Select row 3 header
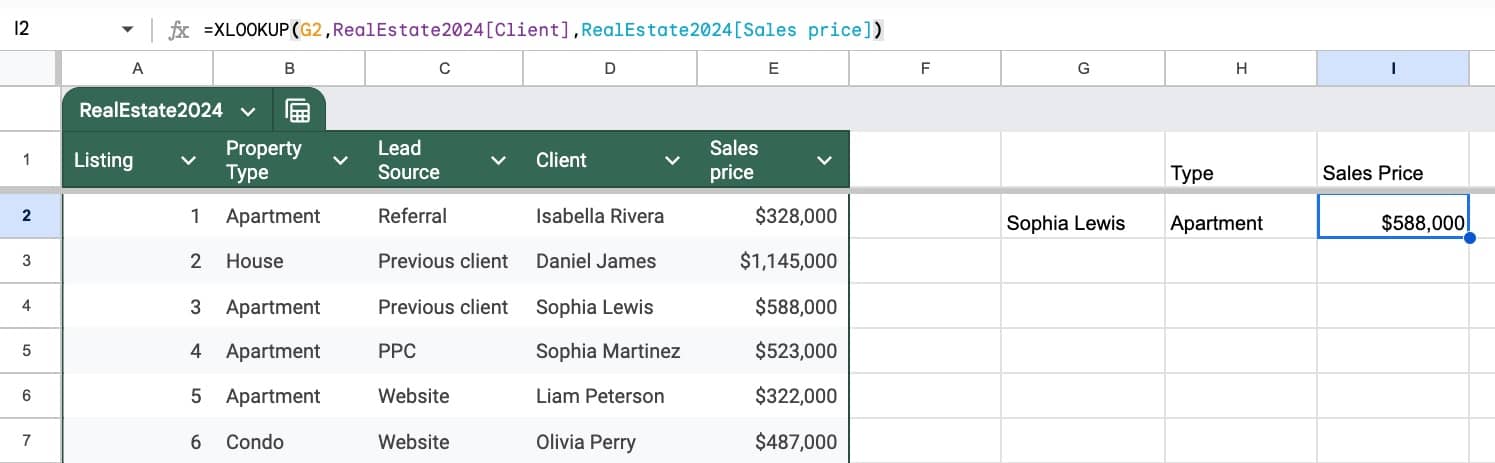 tap(27, 261)
